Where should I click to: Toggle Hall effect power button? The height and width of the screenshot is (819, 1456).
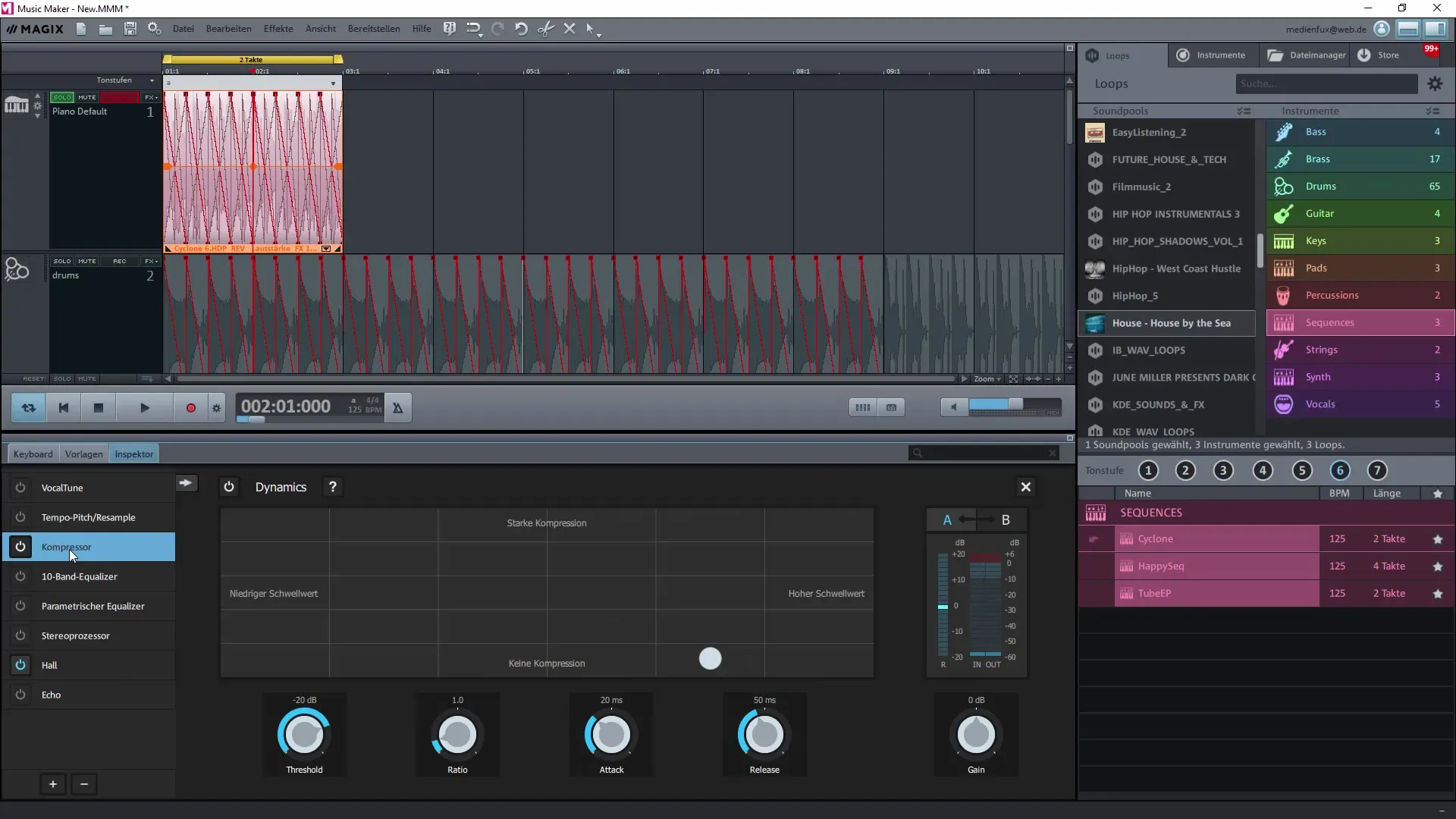[20, 665]
